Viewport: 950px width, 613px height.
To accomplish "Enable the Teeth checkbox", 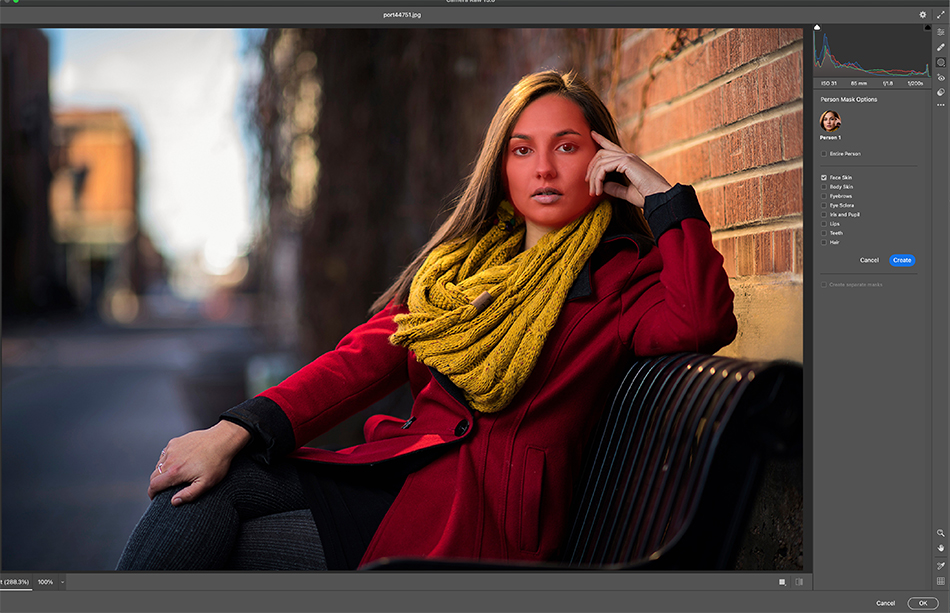I will click(823, 233).
